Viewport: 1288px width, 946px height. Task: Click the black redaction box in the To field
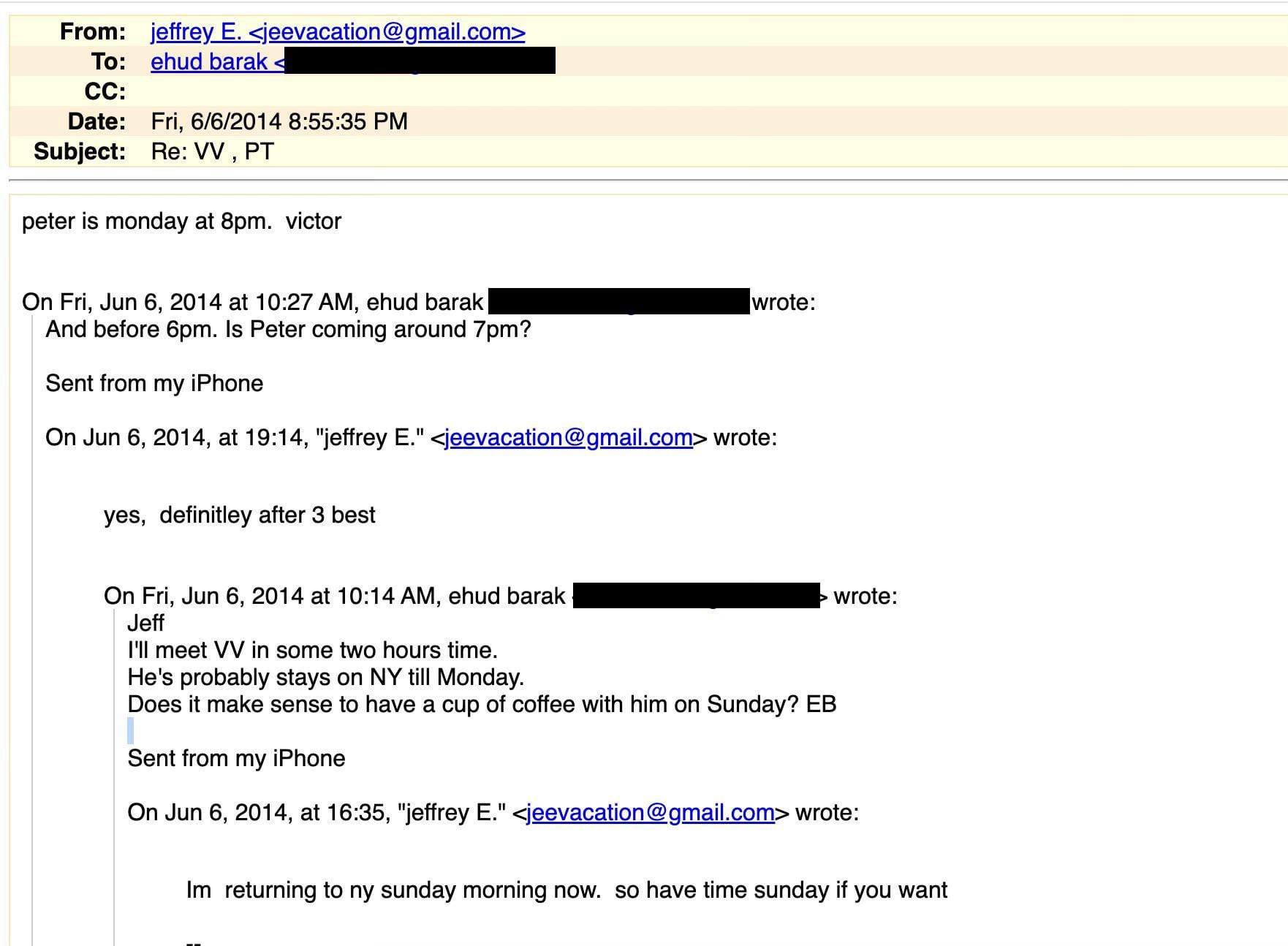(x=420, y=61)
